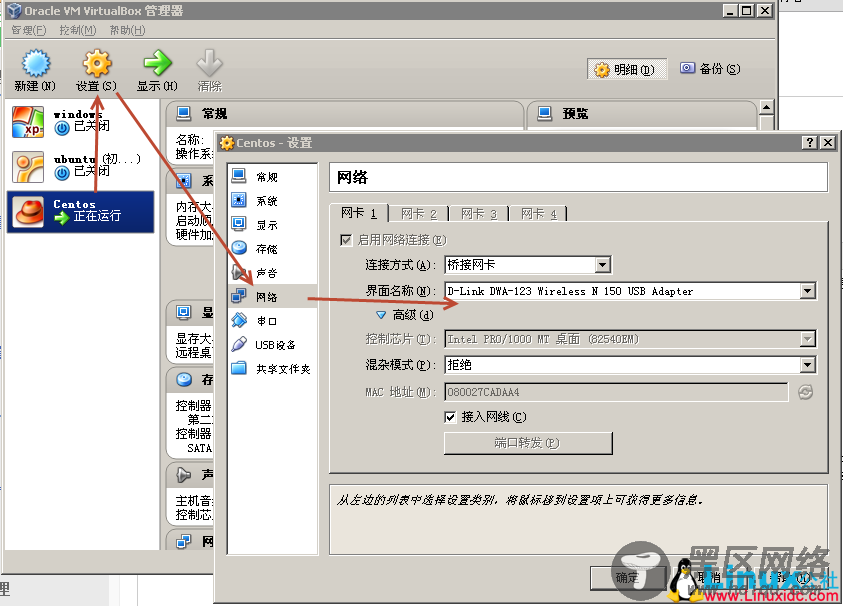Open 显示 (Display) category in settings list
Image resolution: width=843 pixels, height=606 pixels.
[273, 225]
